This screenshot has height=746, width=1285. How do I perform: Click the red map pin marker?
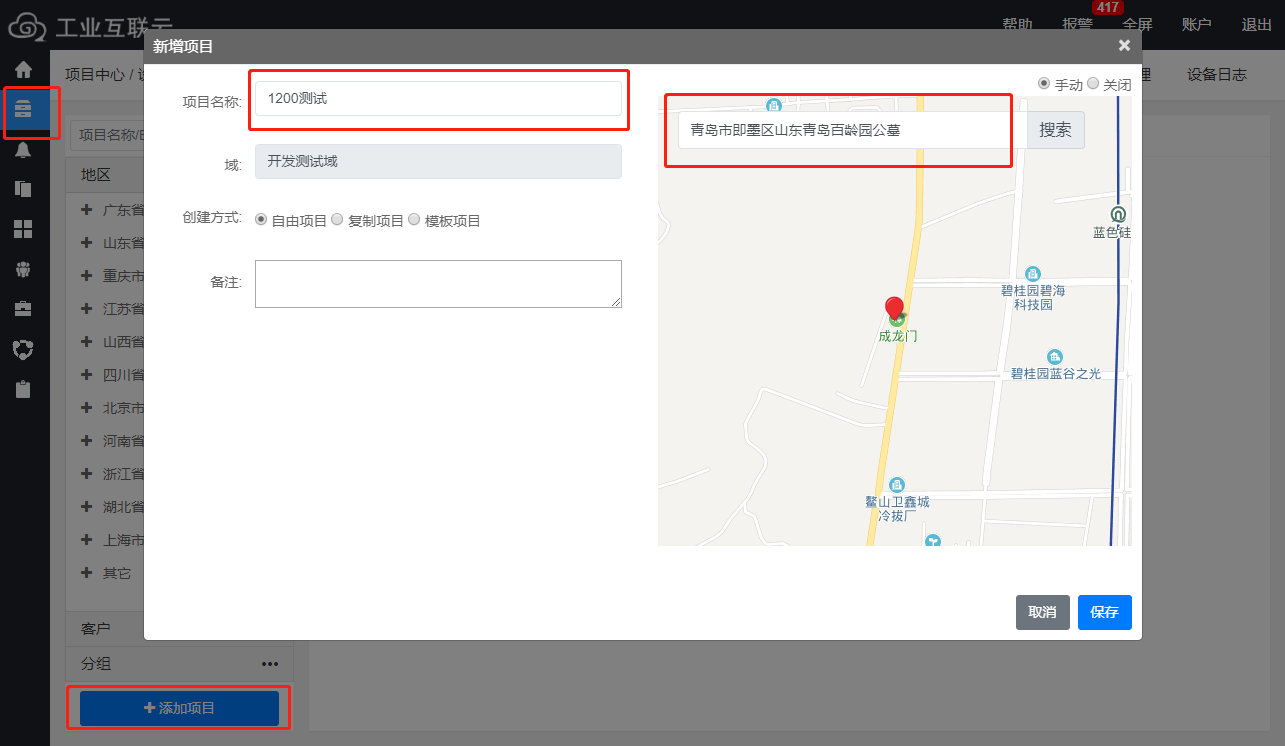click(893, 305)
